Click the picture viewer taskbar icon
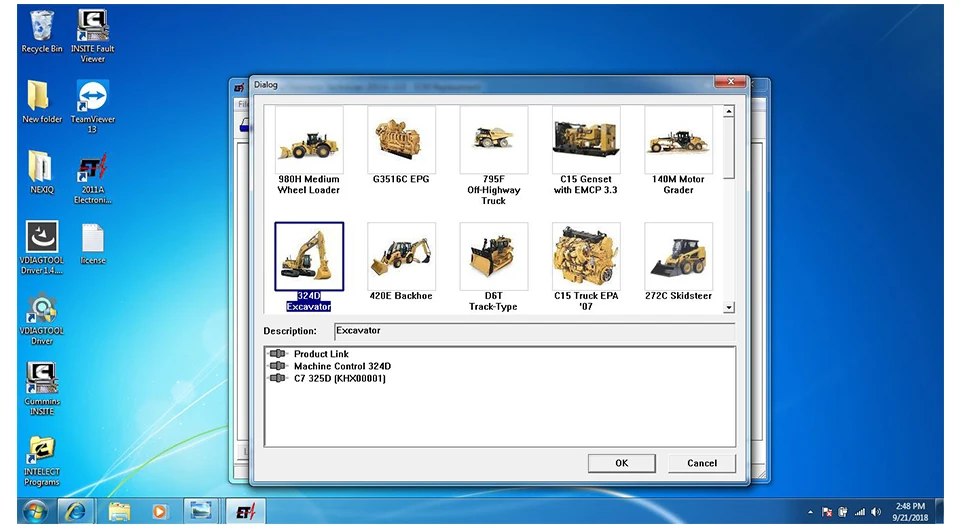Image resolution: width=960 pixels, height=531 pixels. click(201, 511)
